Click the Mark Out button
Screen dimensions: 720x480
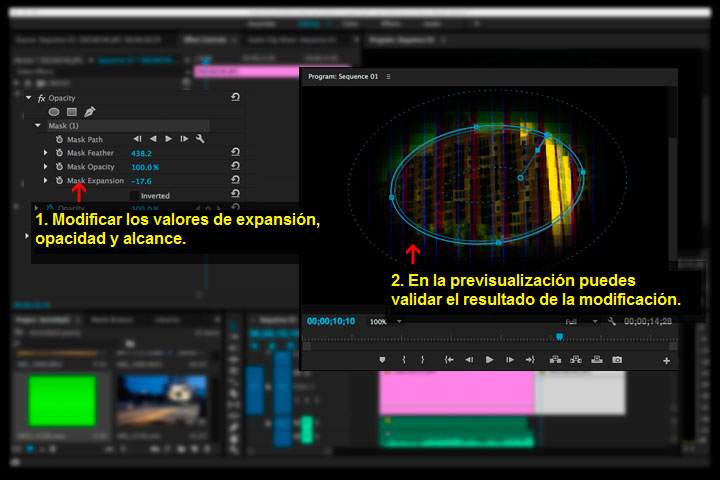(422, 360)
